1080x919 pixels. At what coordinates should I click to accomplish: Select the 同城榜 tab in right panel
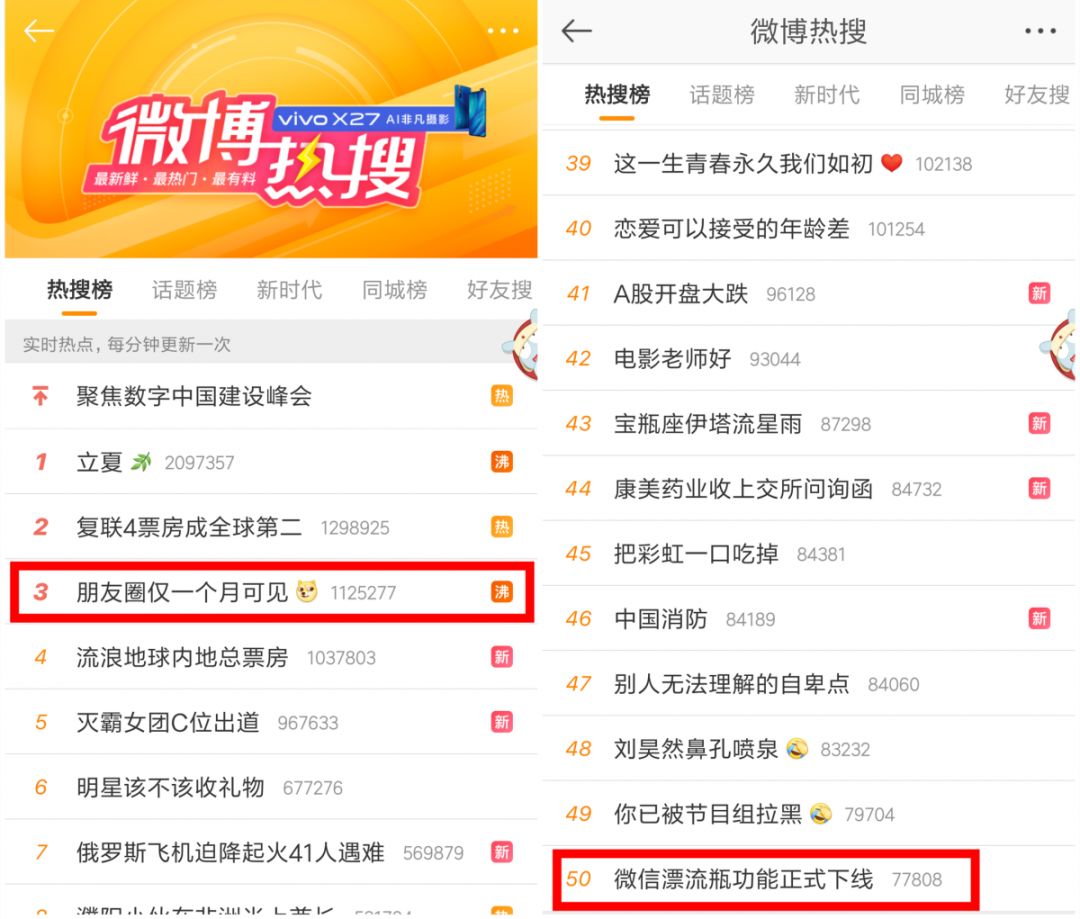(x=932, y=94)
